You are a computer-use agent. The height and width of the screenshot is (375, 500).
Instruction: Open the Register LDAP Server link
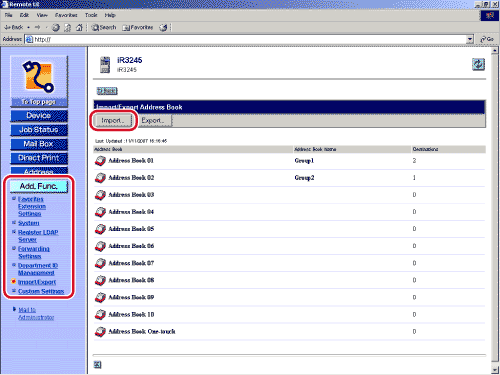[x=38, y=236]
